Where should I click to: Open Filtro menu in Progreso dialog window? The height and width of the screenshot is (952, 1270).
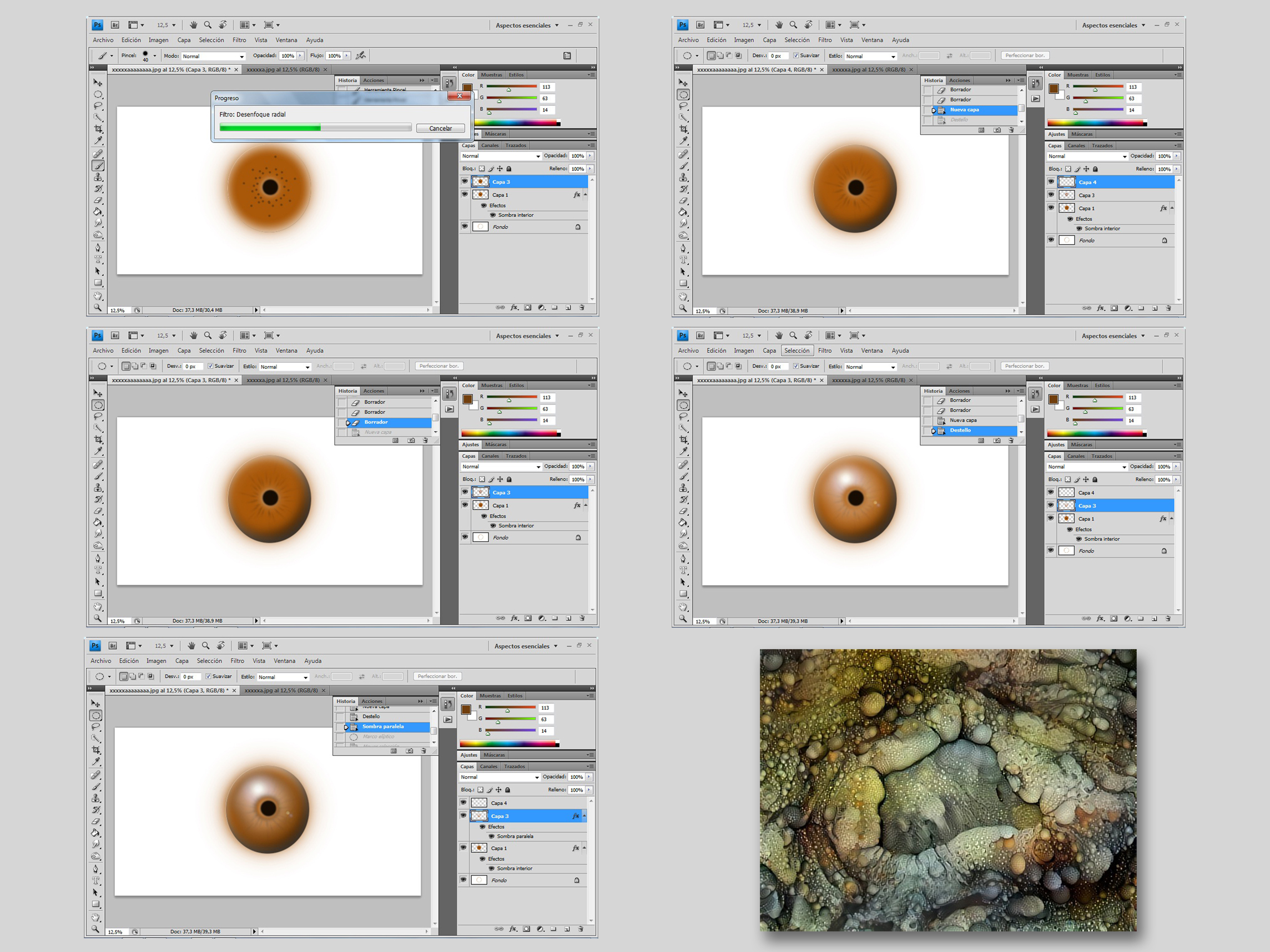click(x=239, y=40)
